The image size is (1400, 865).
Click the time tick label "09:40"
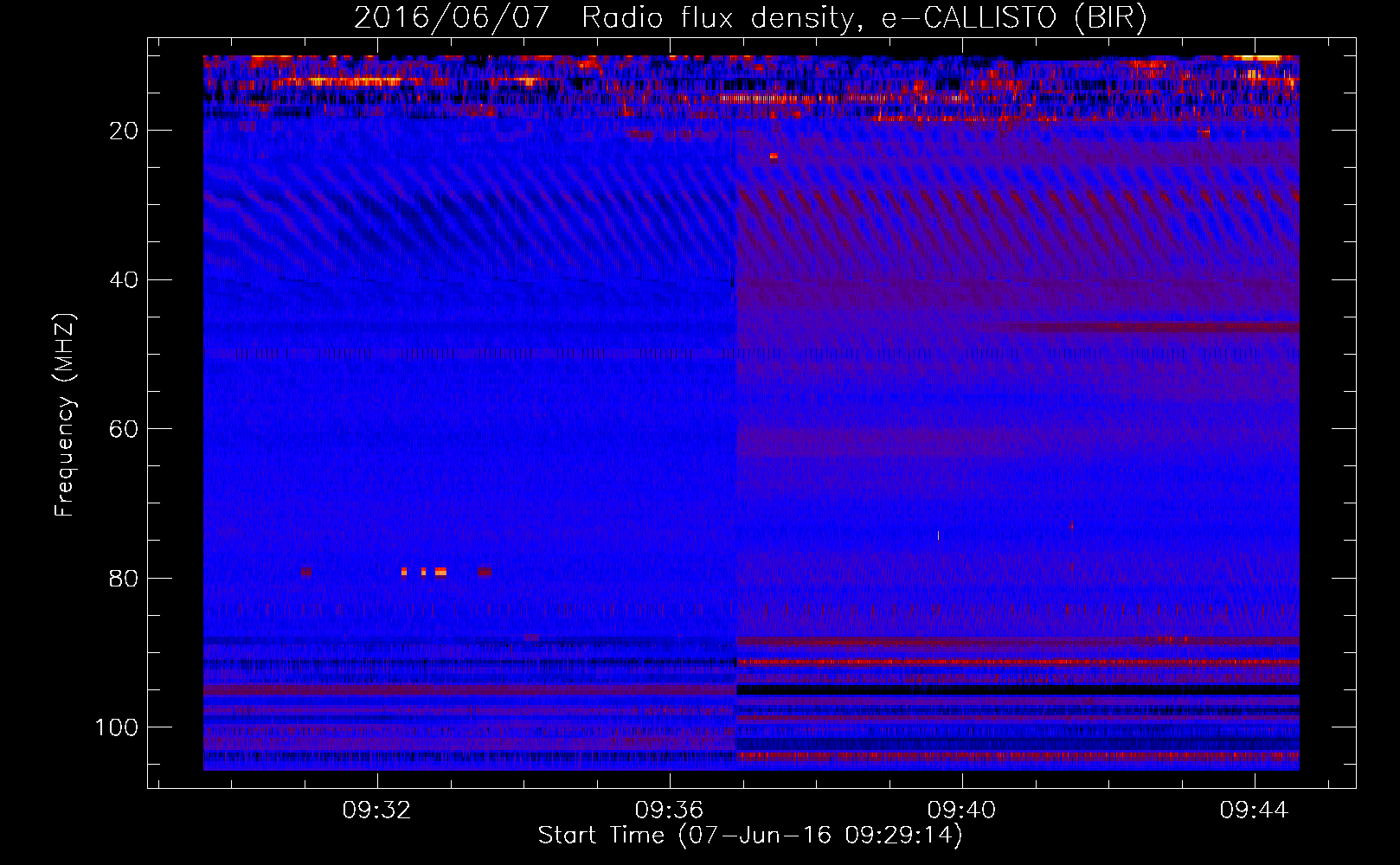click(961, 811)
